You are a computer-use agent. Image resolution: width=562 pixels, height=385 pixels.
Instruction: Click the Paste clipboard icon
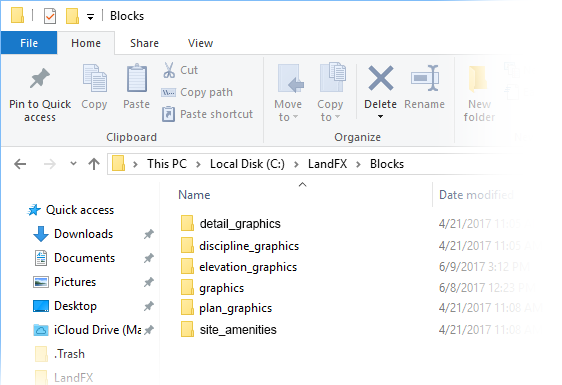pos(137,78)
